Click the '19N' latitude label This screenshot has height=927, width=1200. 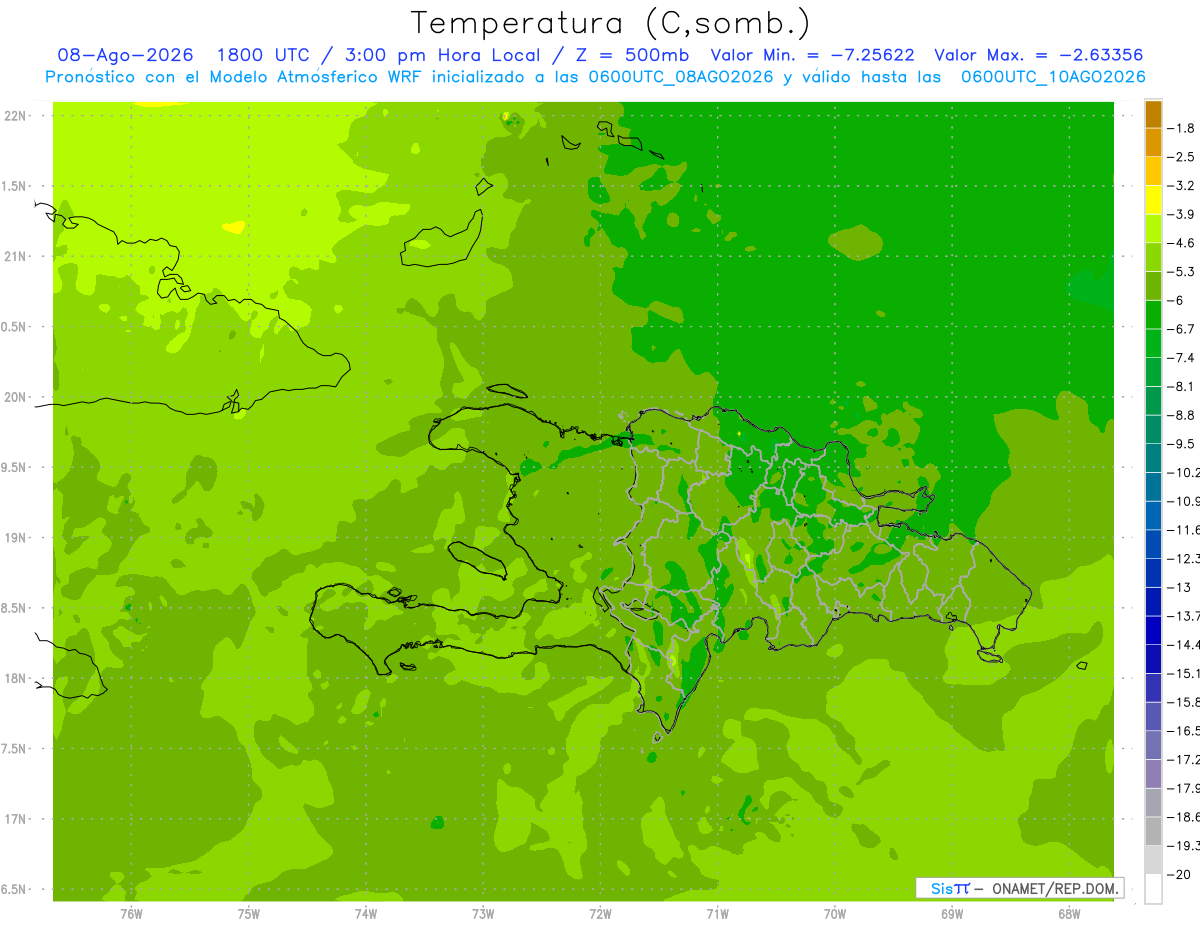click(16, 538)
